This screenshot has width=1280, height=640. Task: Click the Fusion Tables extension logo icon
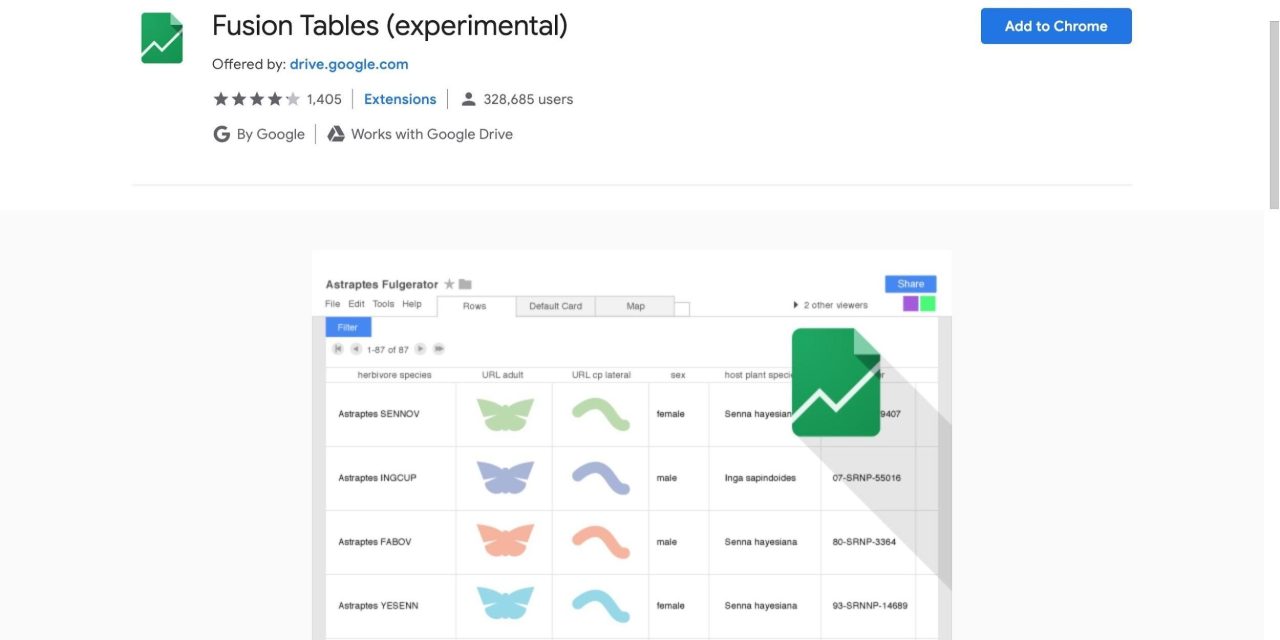tap(162, 38)
